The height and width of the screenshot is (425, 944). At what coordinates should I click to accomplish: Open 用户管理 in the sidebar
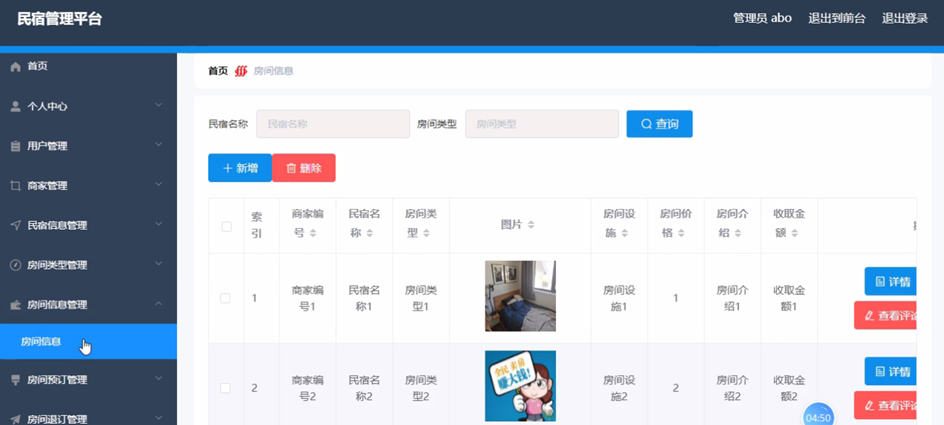(88, 146)
